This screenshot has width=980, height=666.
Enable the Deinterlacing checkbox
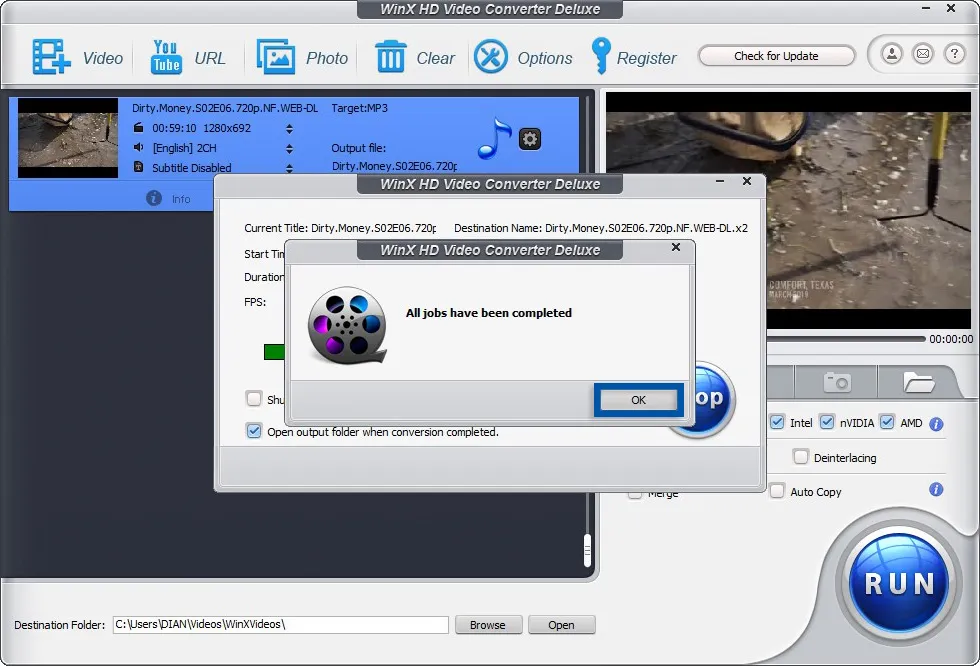coord(801,457)
